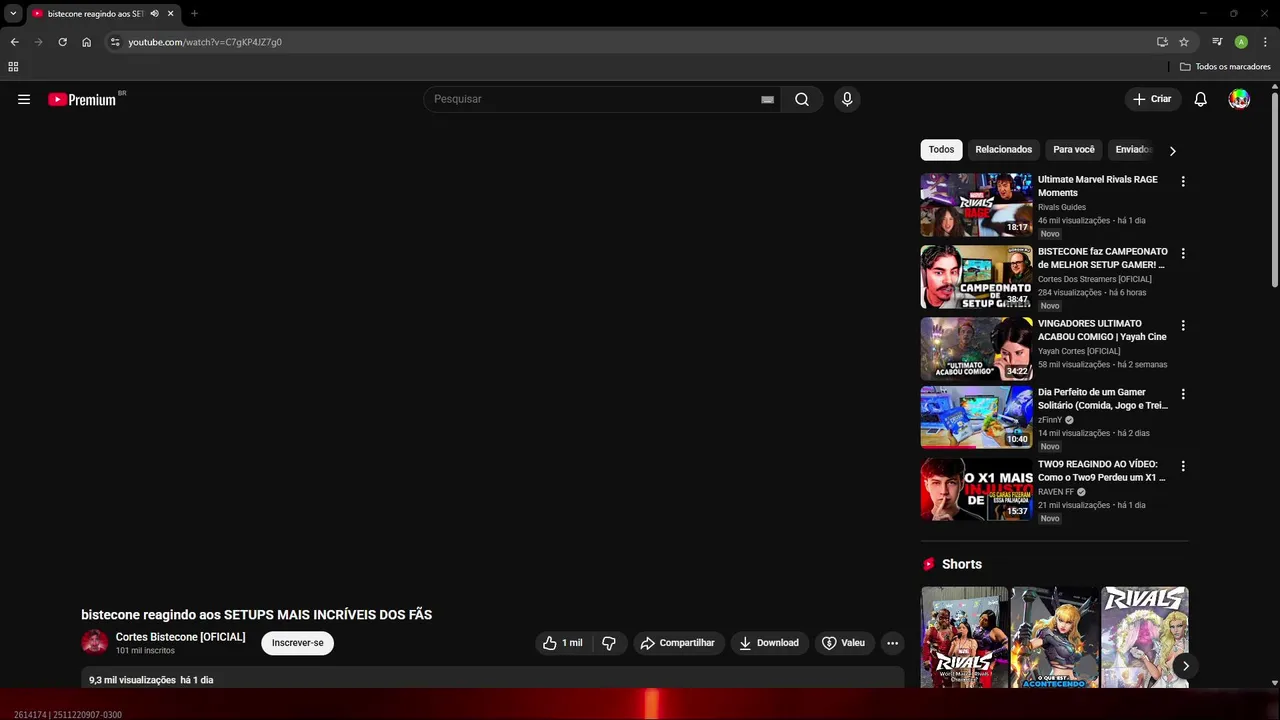Go back in browser history
Screen dimensions: 1280x720
[14, 42]
